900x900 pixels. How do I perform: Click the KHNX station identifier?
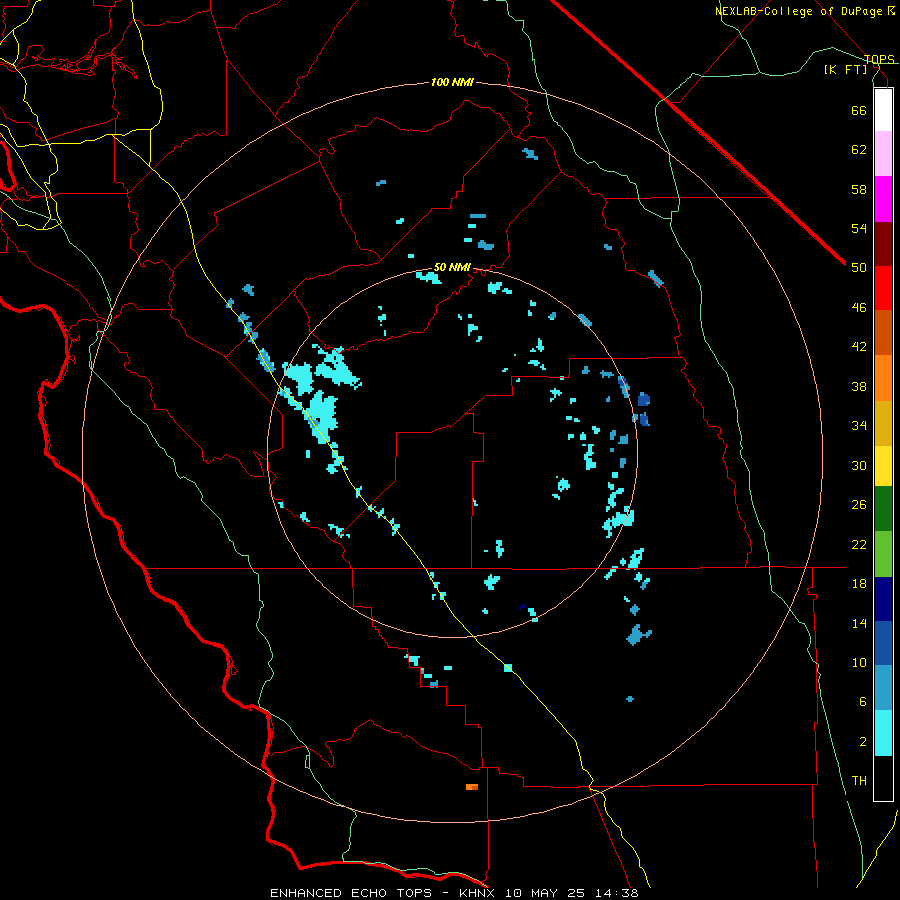479,893
